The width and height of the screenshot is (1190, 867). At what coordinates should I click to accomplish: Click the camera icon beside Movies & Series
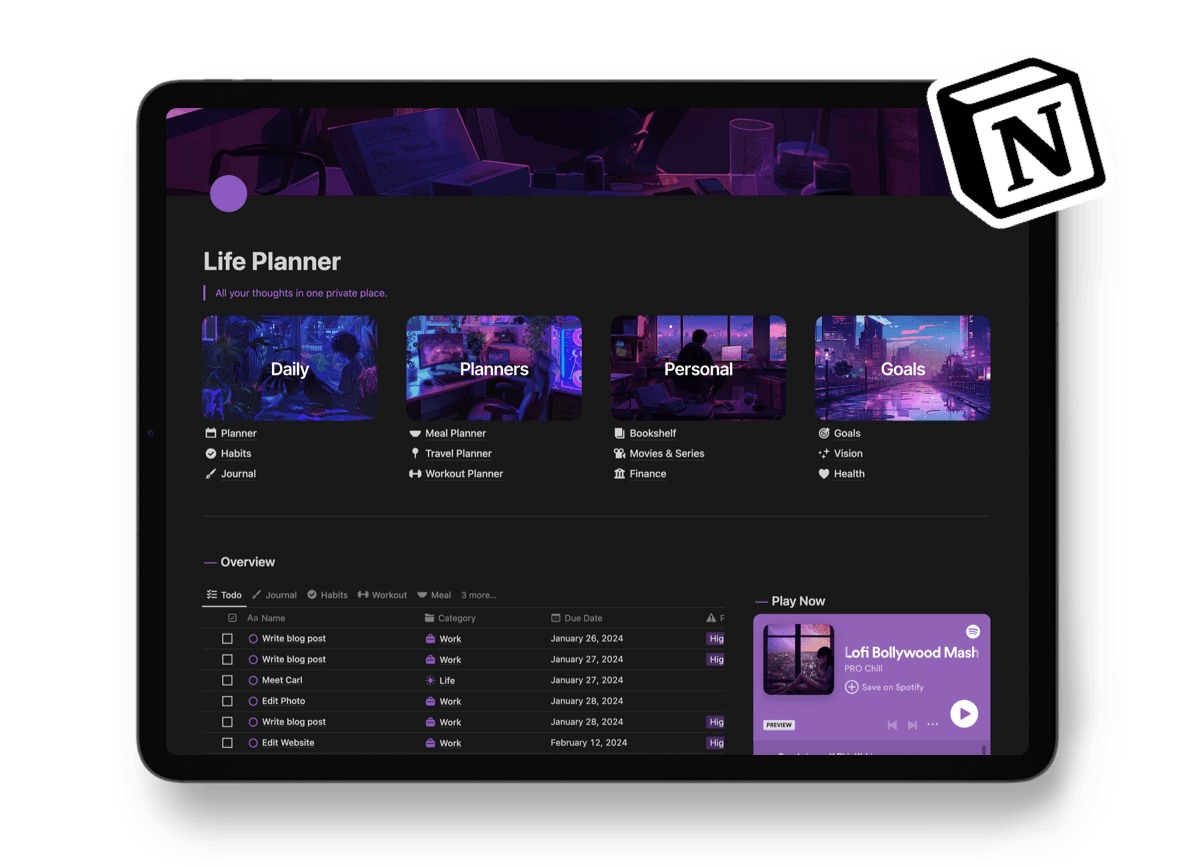coord(619,453)
